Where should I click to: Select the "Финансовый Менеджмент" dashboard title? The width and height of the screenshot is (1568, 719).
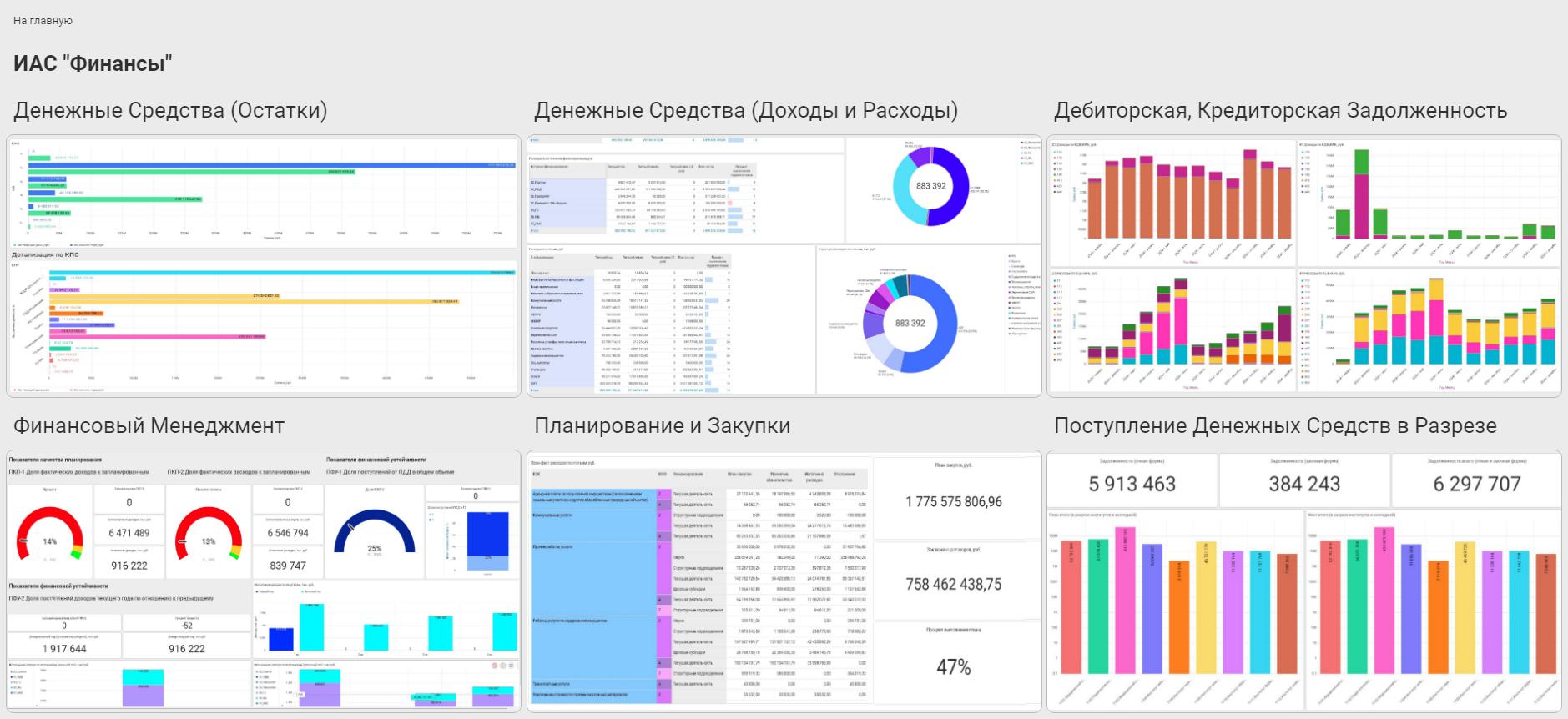pyautogui.click(x=149, y=425)
